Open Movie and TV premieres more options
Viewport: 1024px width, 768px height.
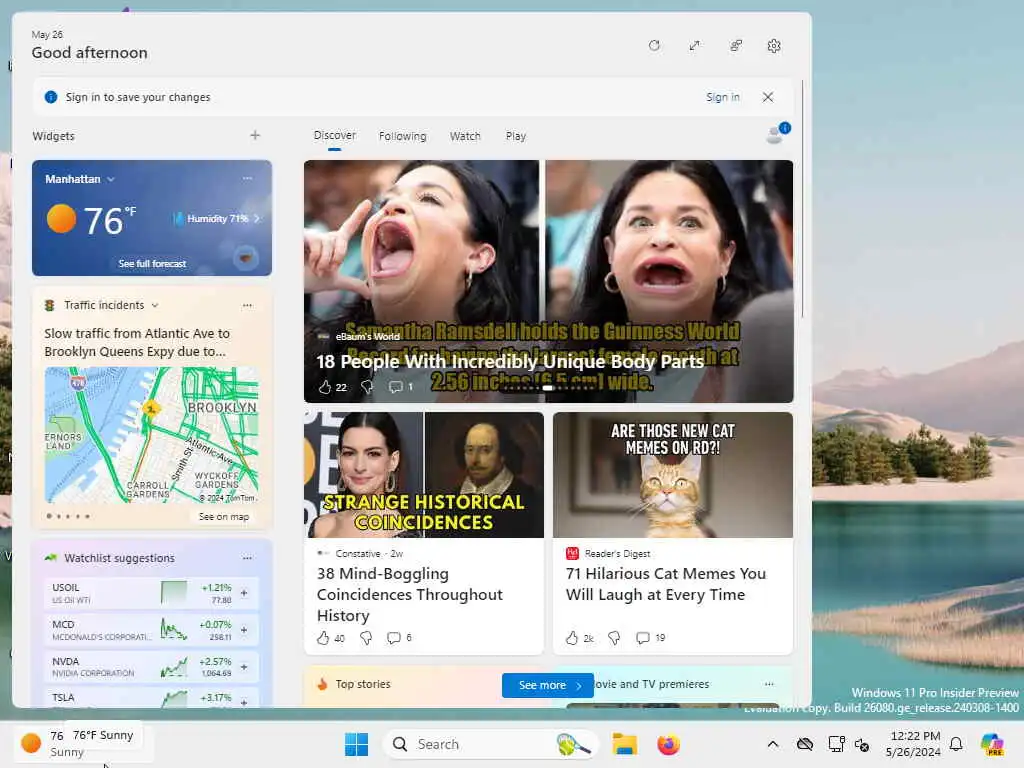click(x=769, y=684)
